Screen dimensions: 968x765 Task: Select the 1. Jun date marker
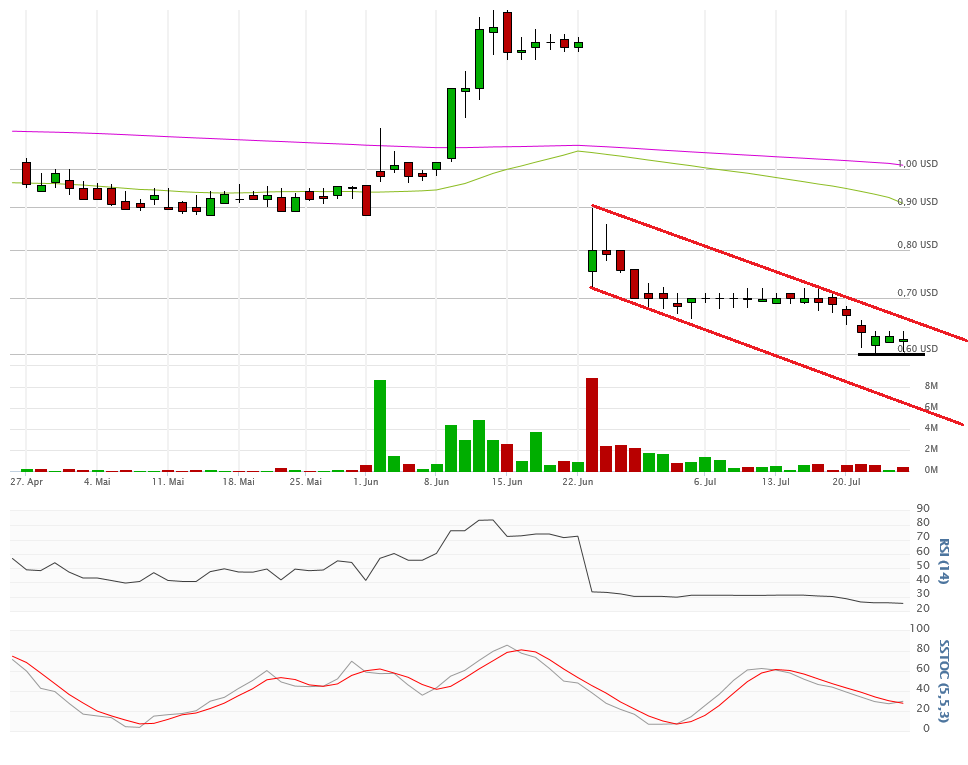[x=366, y=482]
